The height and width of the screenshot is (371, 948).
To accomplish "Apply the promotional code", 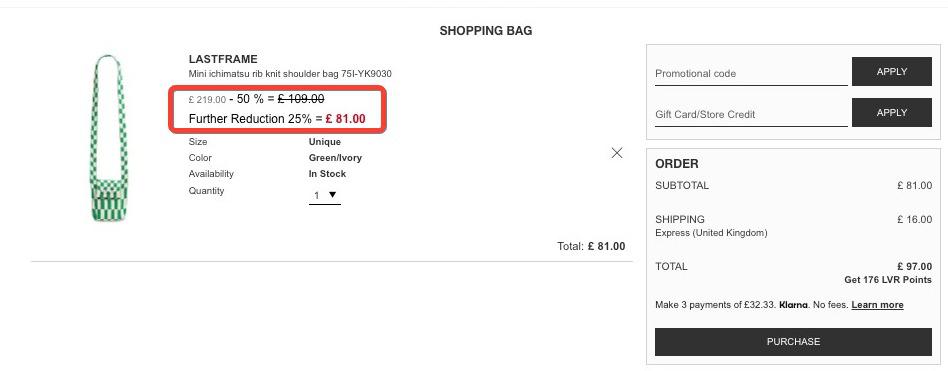I will tap(892, 71).
